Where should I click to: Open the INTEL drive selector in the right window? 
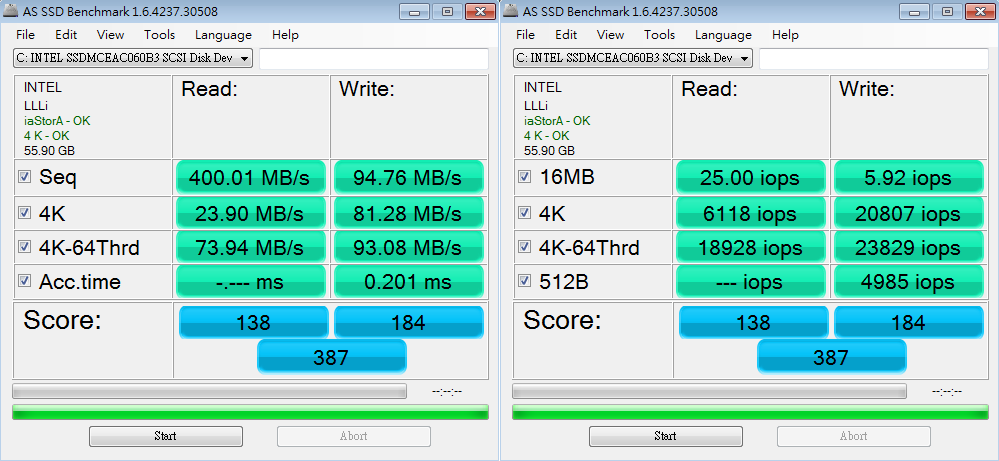click(x=744, y=58)
